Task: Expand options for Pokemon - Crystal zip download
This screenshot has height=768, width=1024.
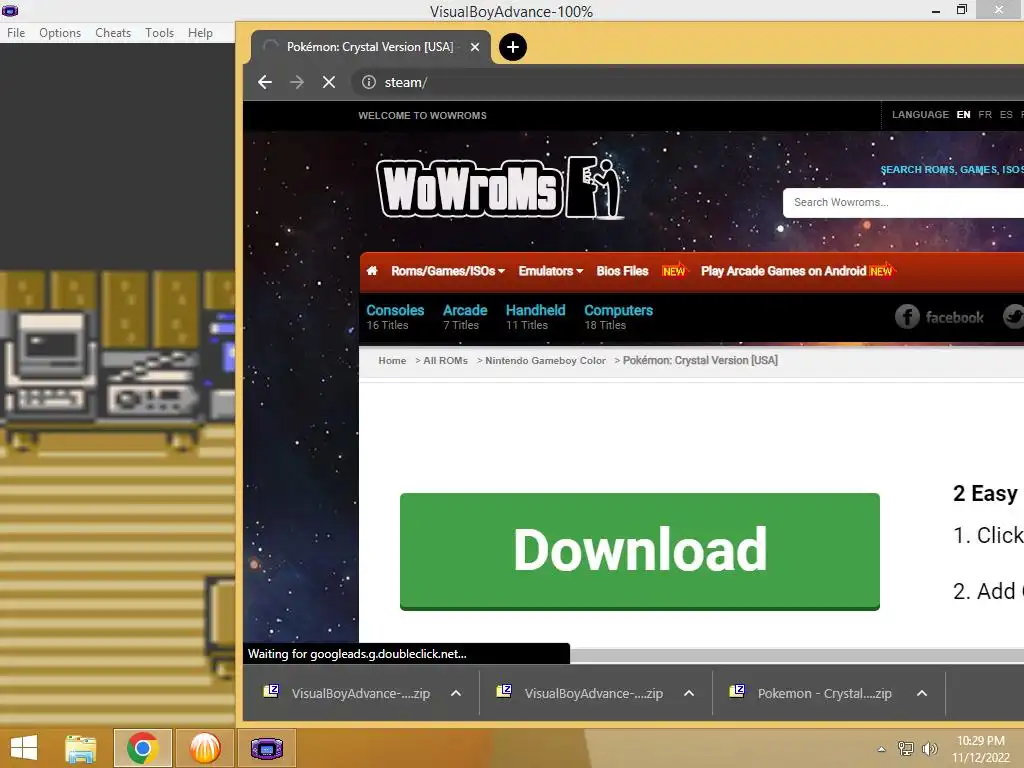Action: coord(921,694)
